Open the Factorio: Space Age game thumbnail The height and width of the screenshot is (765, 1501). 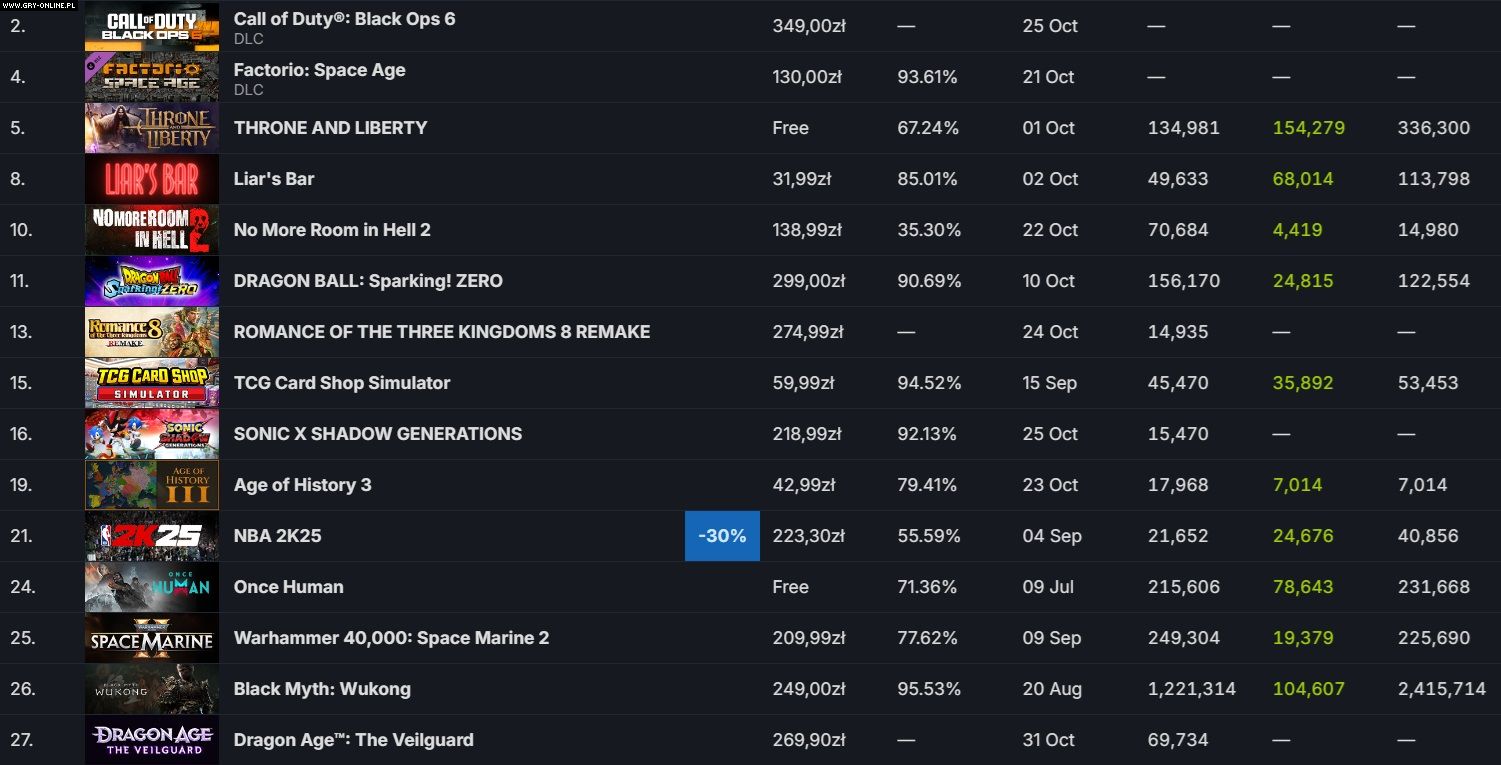tap(151, 77)
